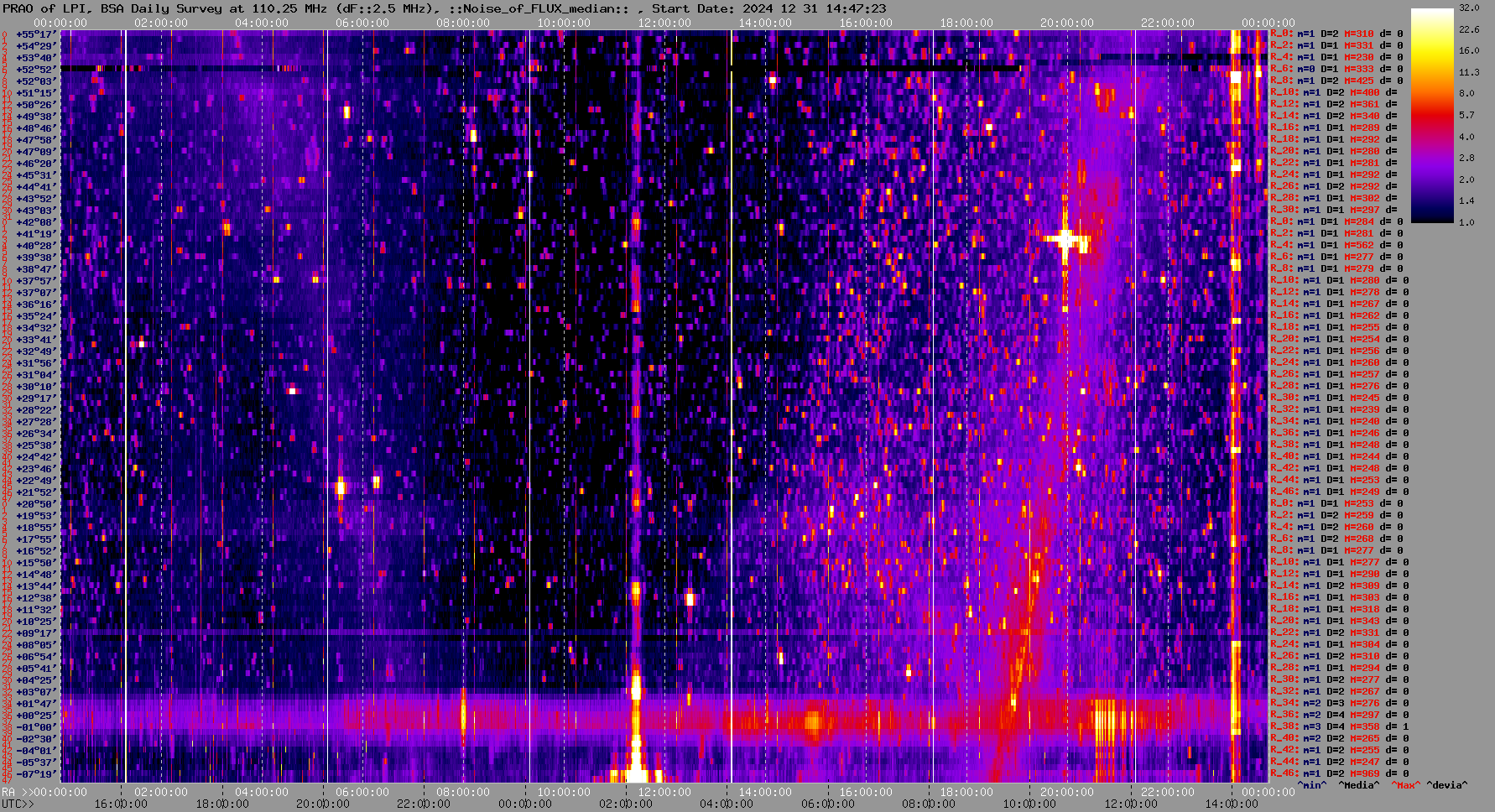Click the +30°10' declination label

coord(35,387)
